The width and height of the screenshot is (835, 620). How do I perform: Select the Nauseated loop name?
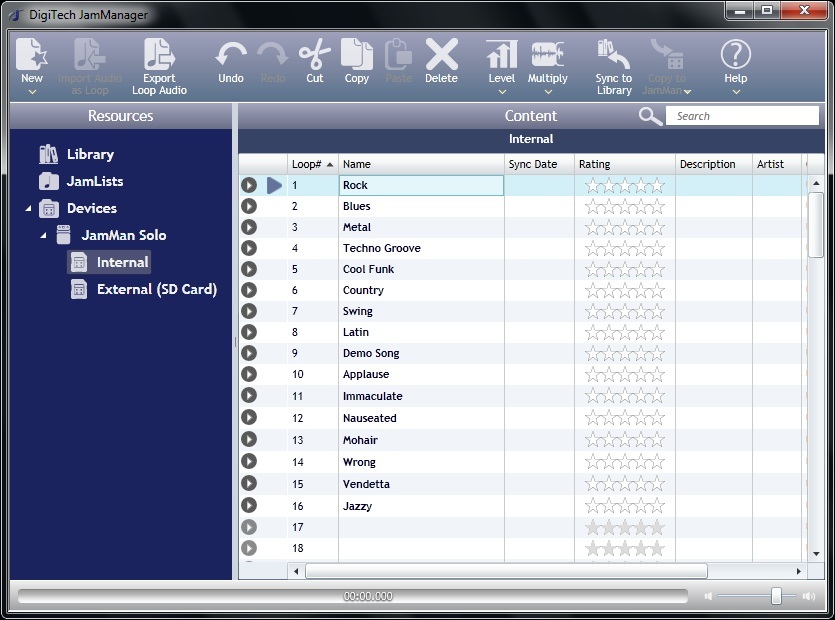pyautogui.click(x=370, y=418)
